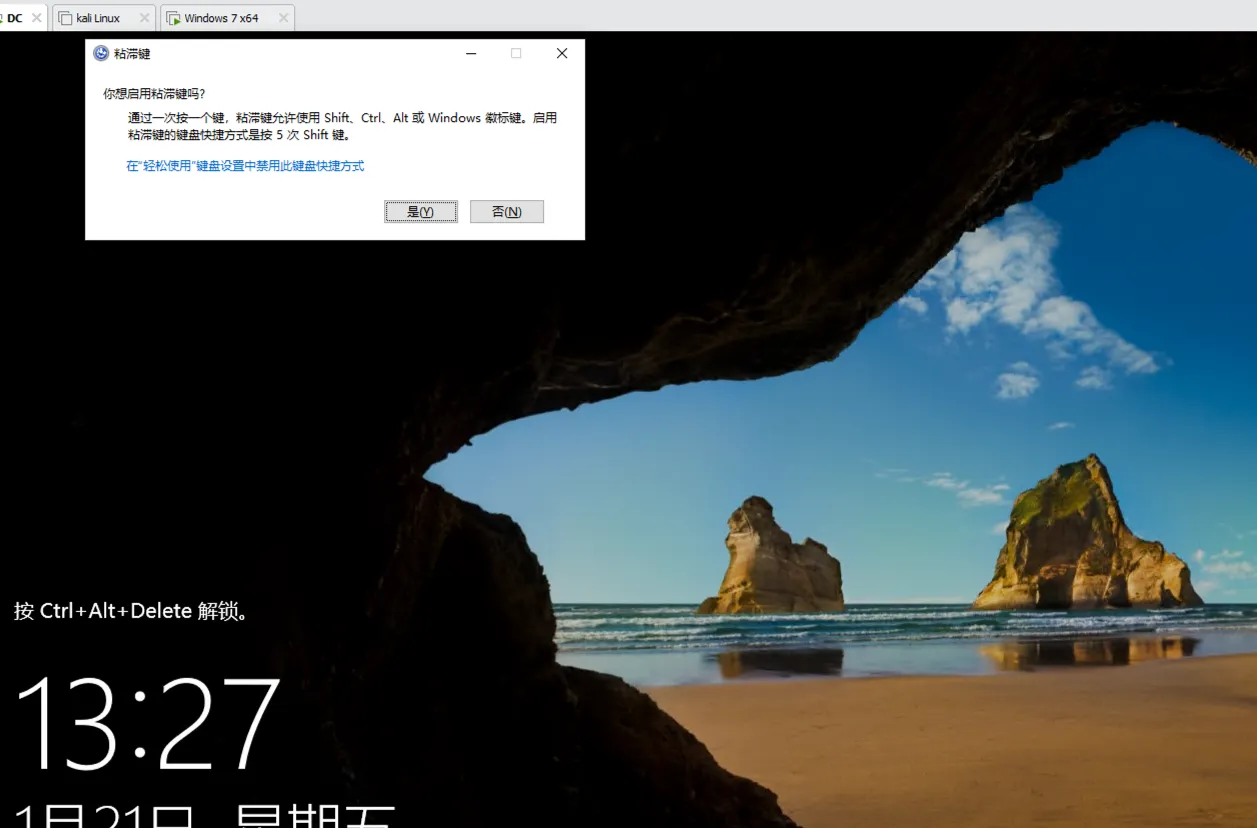Close the kali Linux tab
1257x828 pixels.
pos(144,18)
